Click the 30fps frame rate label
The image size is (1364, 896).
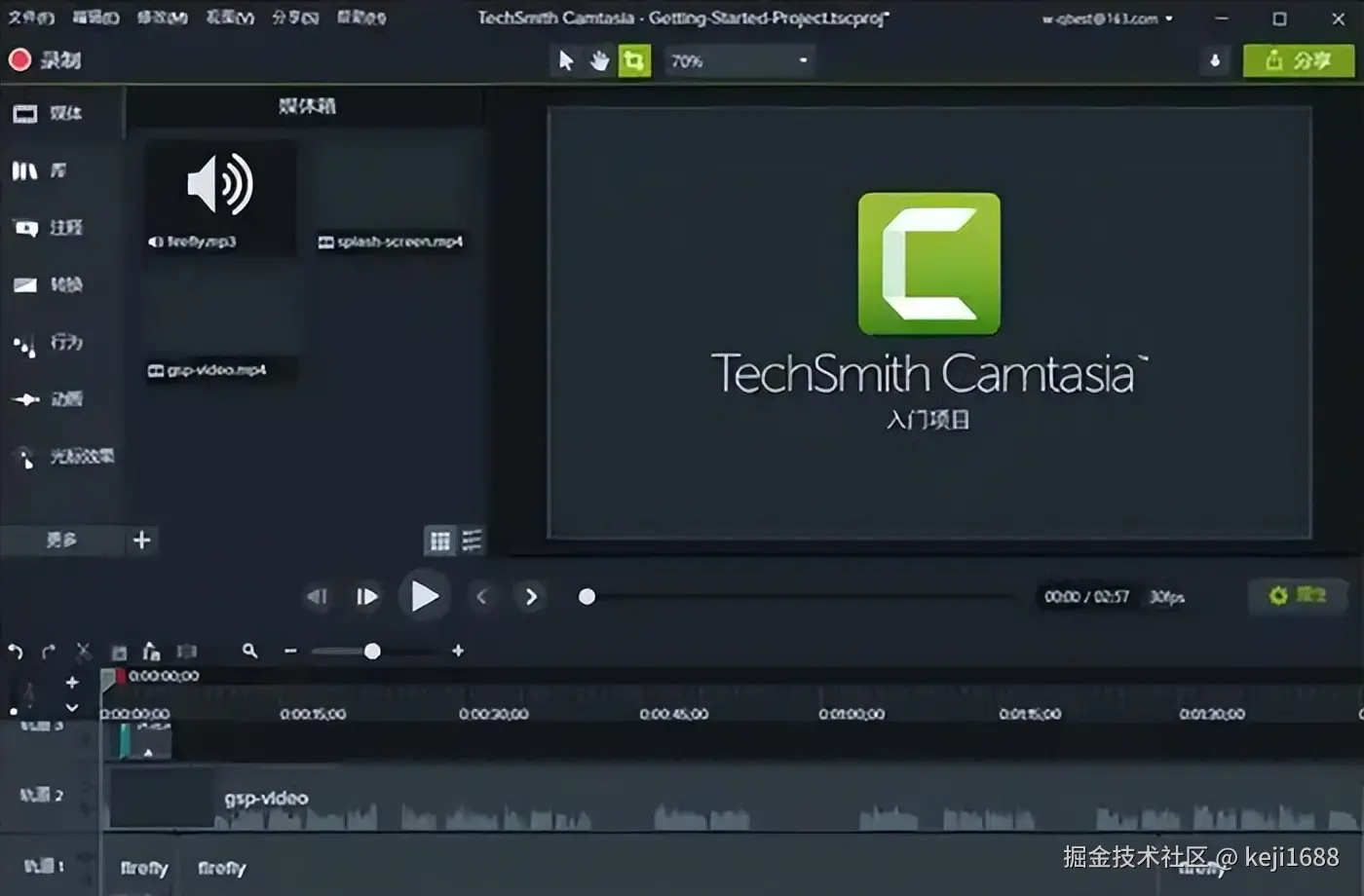tap(1166, 597)
